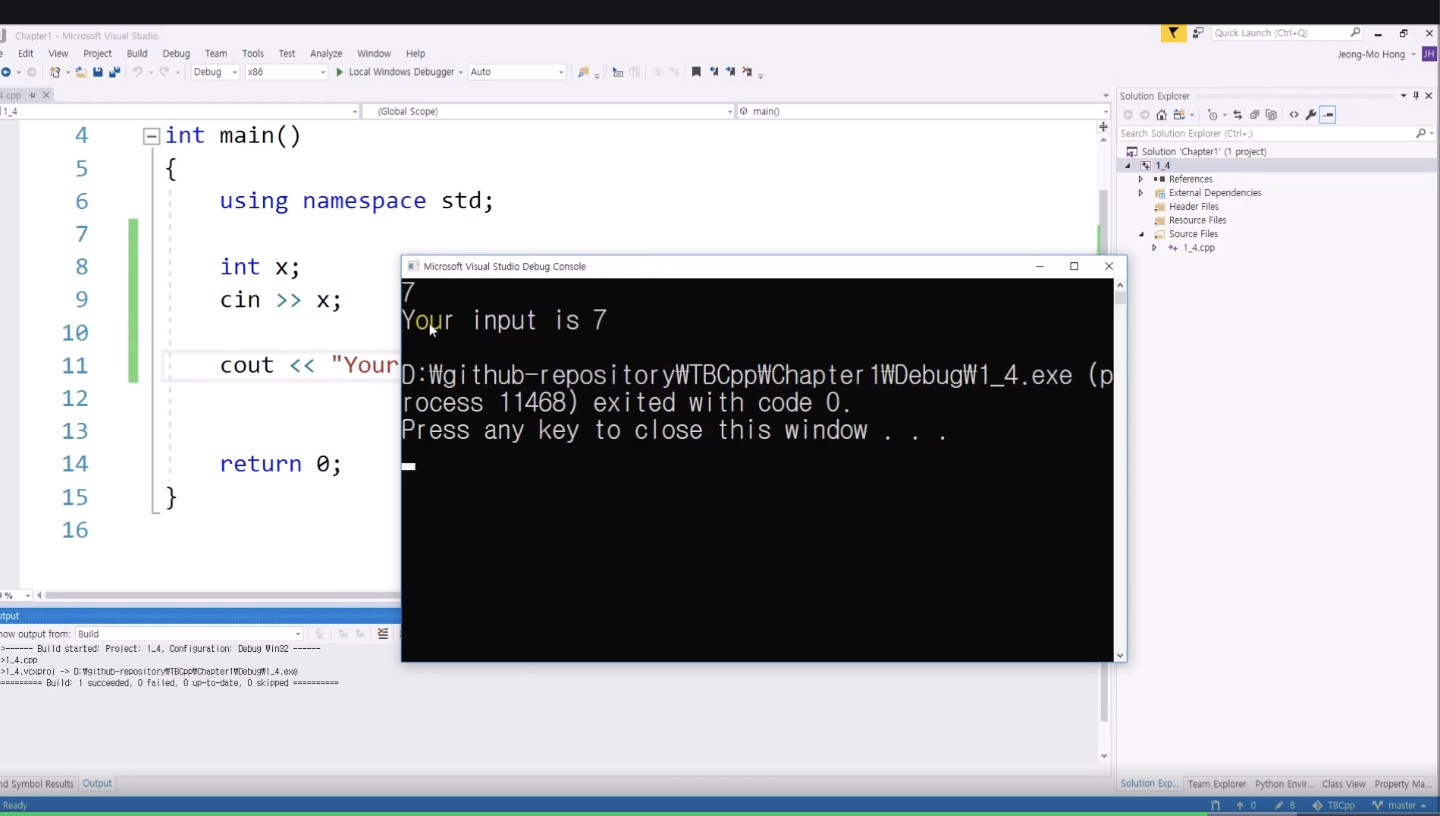The image size is (1440, 816).
Task: Maximize the Debug Console window
Action: coord(1074,266)
